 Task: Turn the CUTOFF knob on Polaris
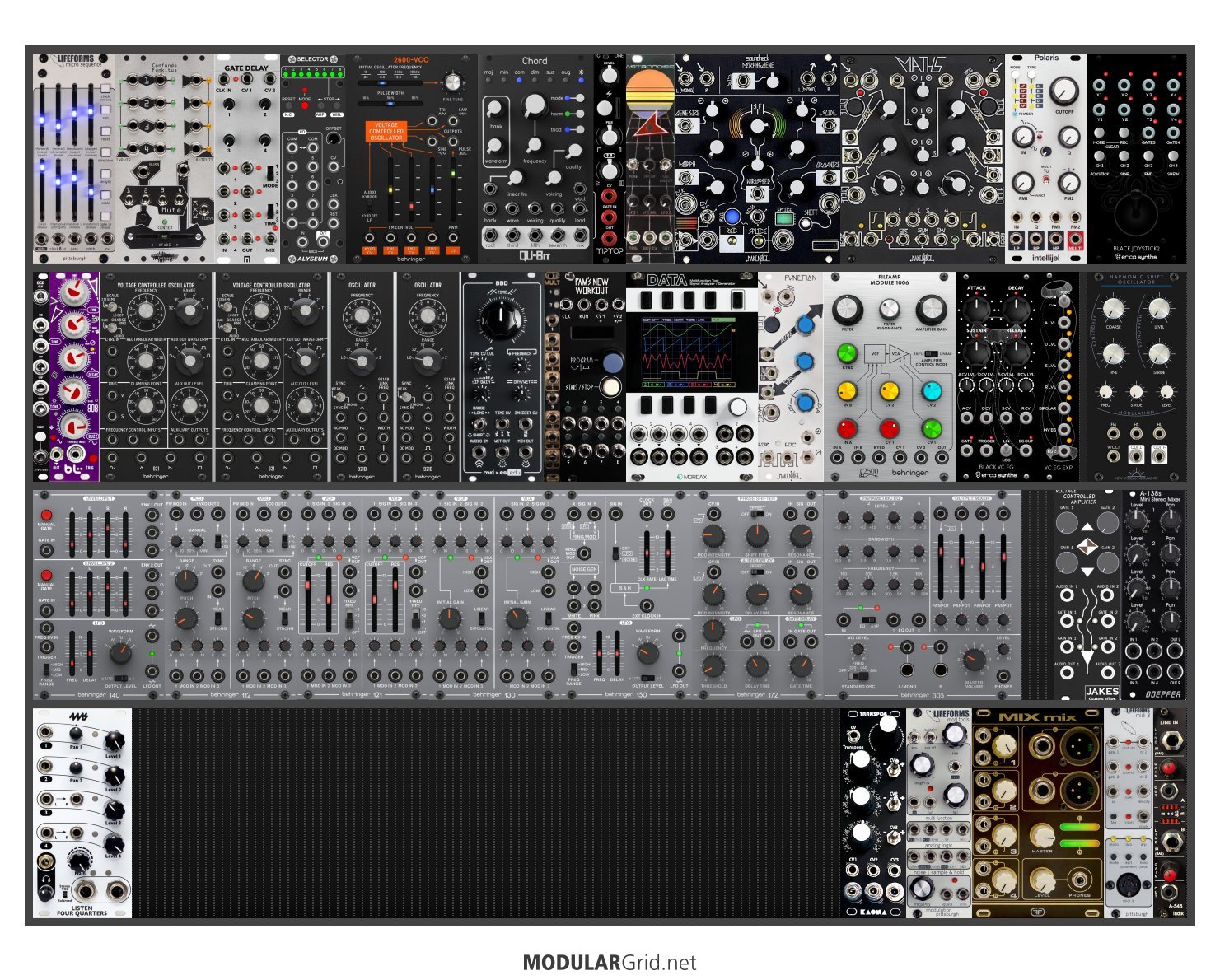coord(1063,90)
